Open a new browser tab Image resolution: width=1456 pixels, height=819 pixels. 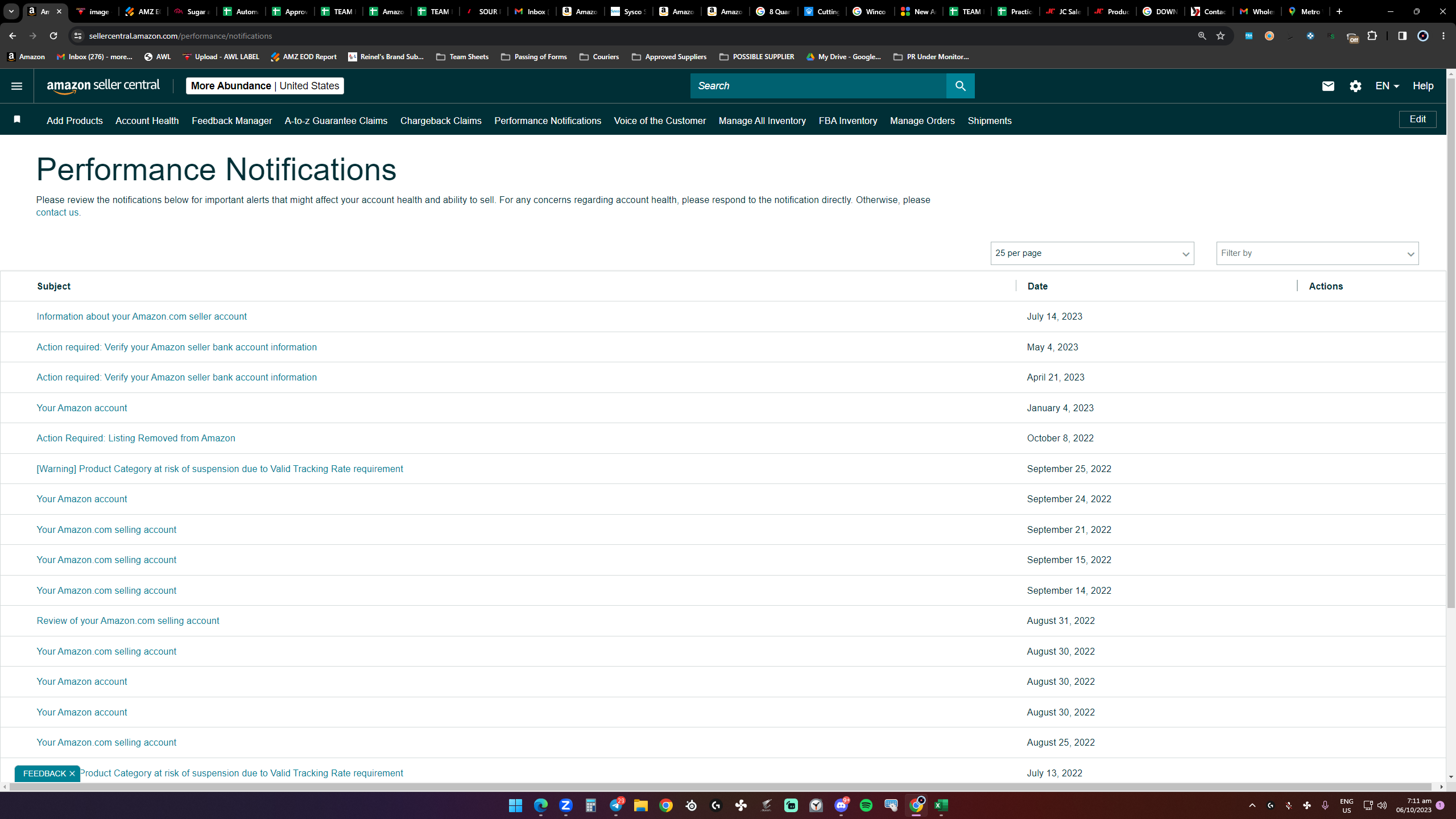tap(1339, 11)
